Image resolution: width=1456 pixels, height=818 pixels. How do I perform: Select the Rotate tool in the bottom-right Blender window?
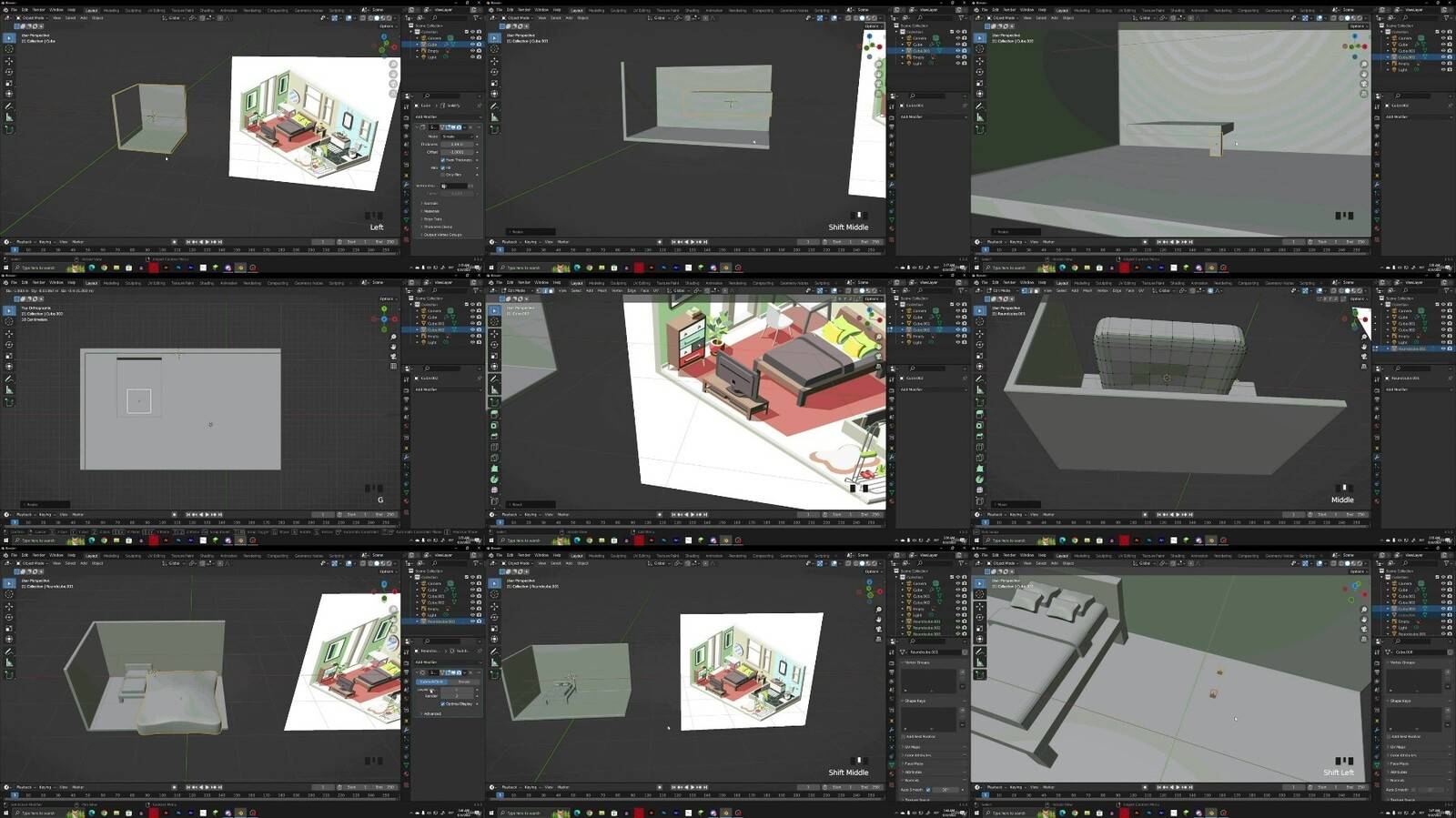coord(980,617)
